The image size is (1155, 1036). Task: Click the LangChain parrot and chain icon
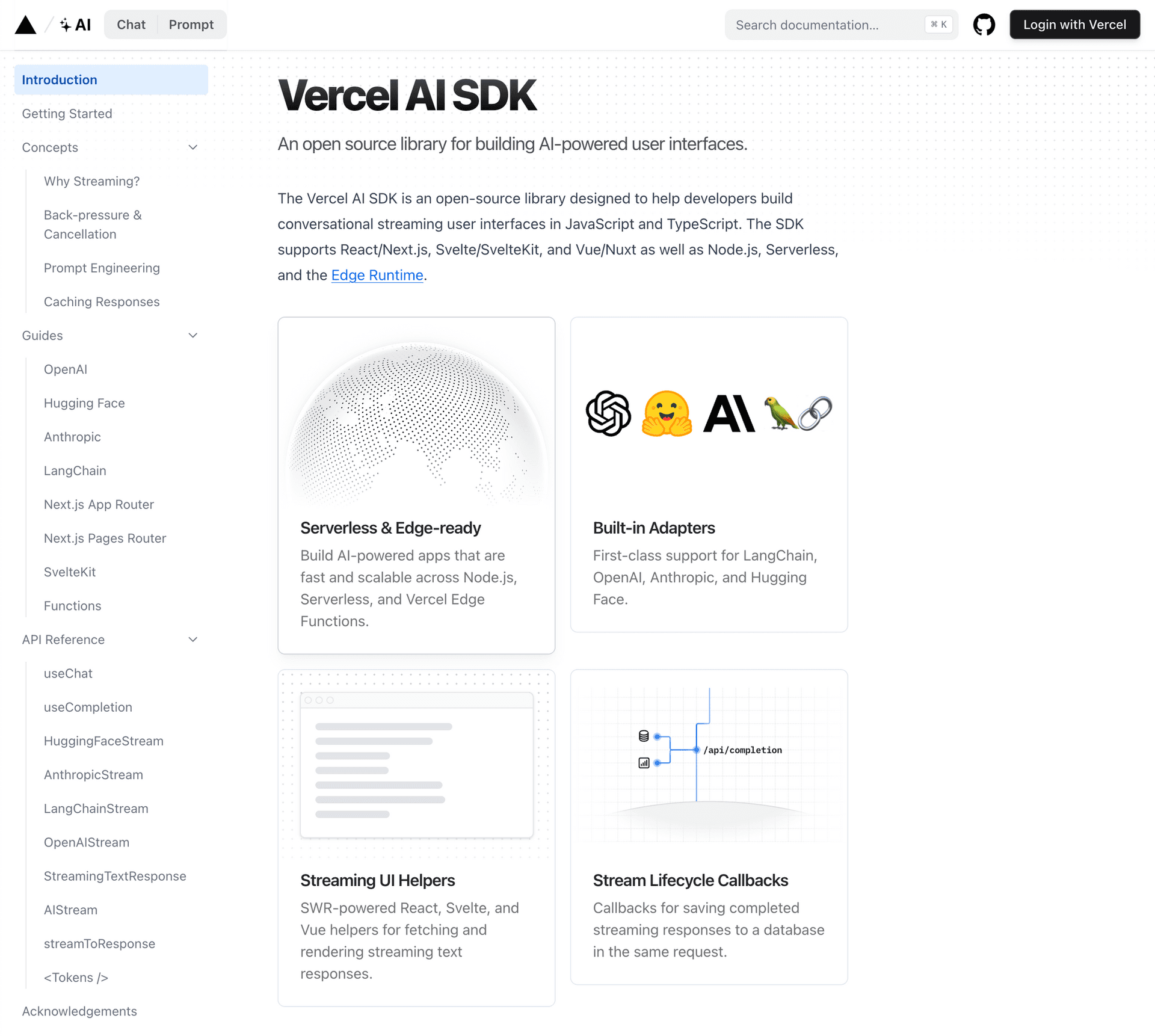[798, 413]
